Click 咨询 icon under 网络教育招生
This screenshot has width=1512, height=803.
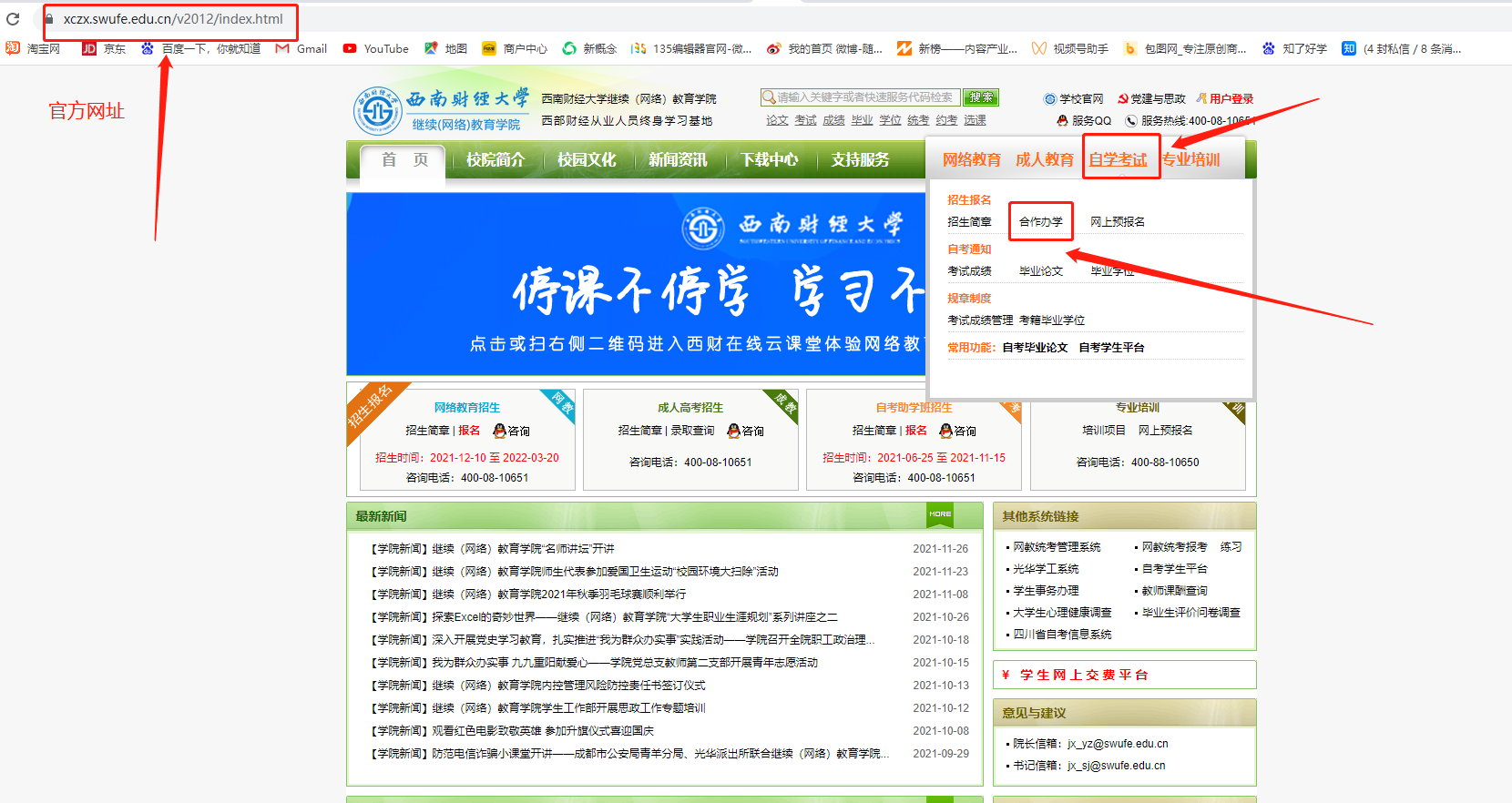tap(499, 431)
